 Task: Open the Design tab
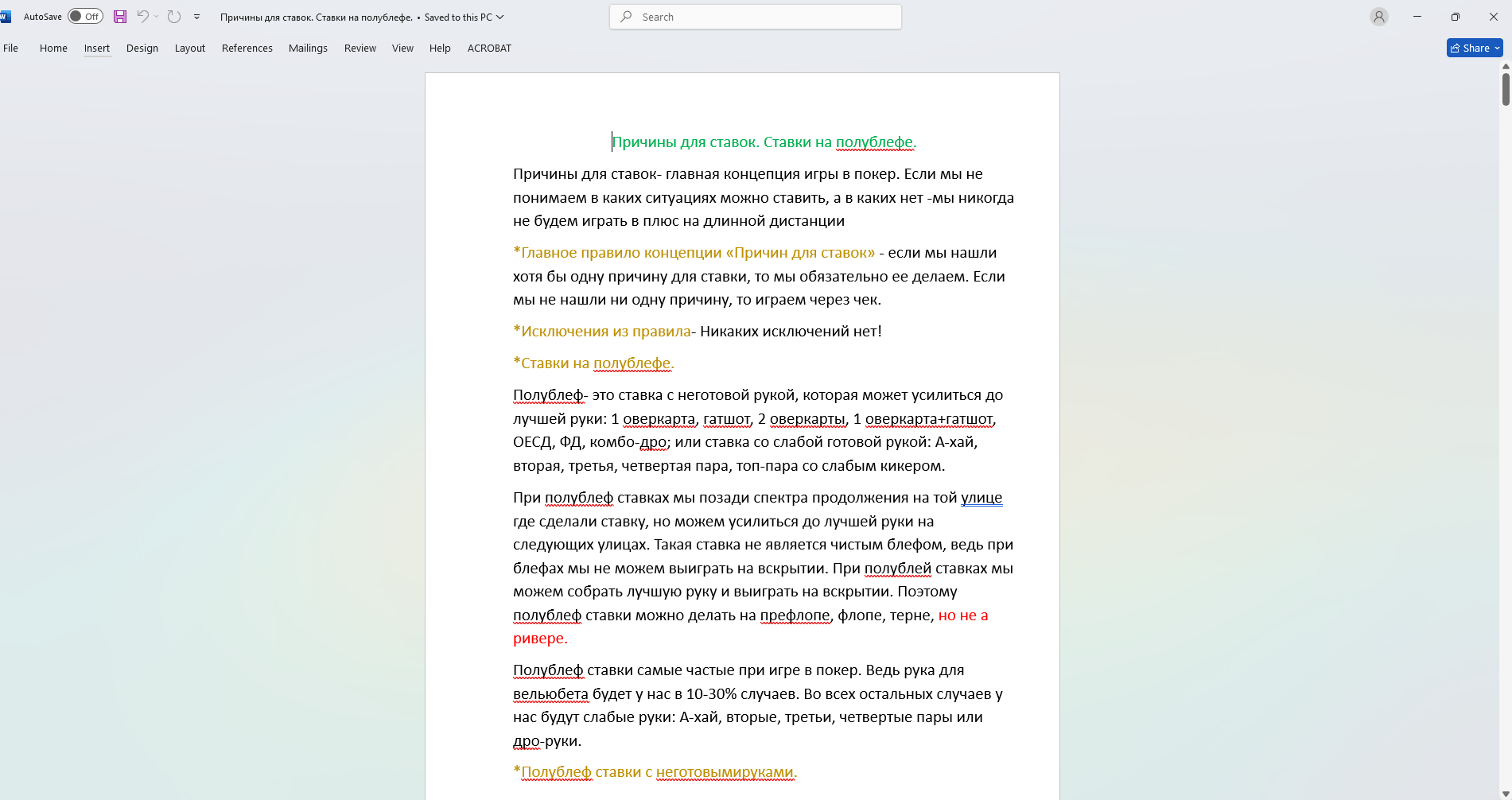point(142,49)
